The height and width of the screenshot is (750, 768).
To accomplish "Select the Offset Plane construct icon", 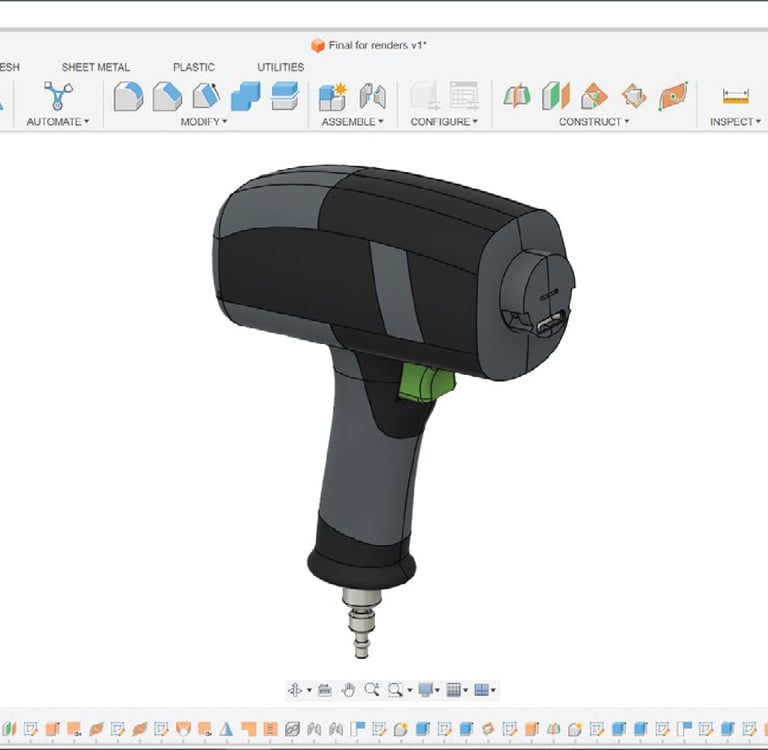I will click(517, 96).
